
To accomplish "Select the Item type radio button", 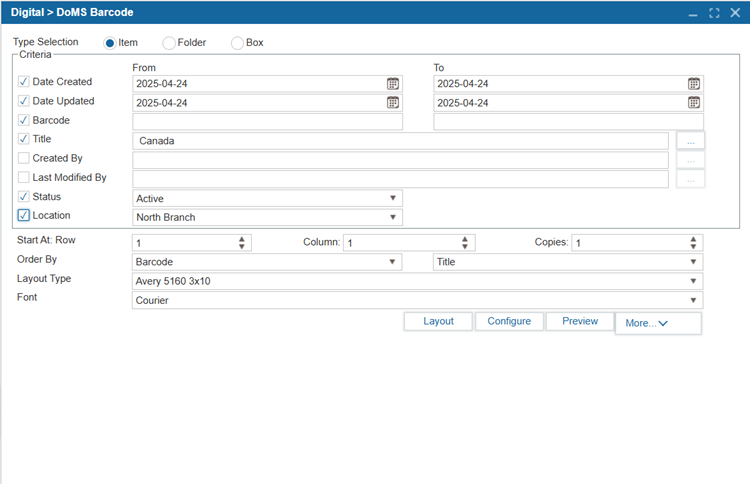I will tap(110, 43).
